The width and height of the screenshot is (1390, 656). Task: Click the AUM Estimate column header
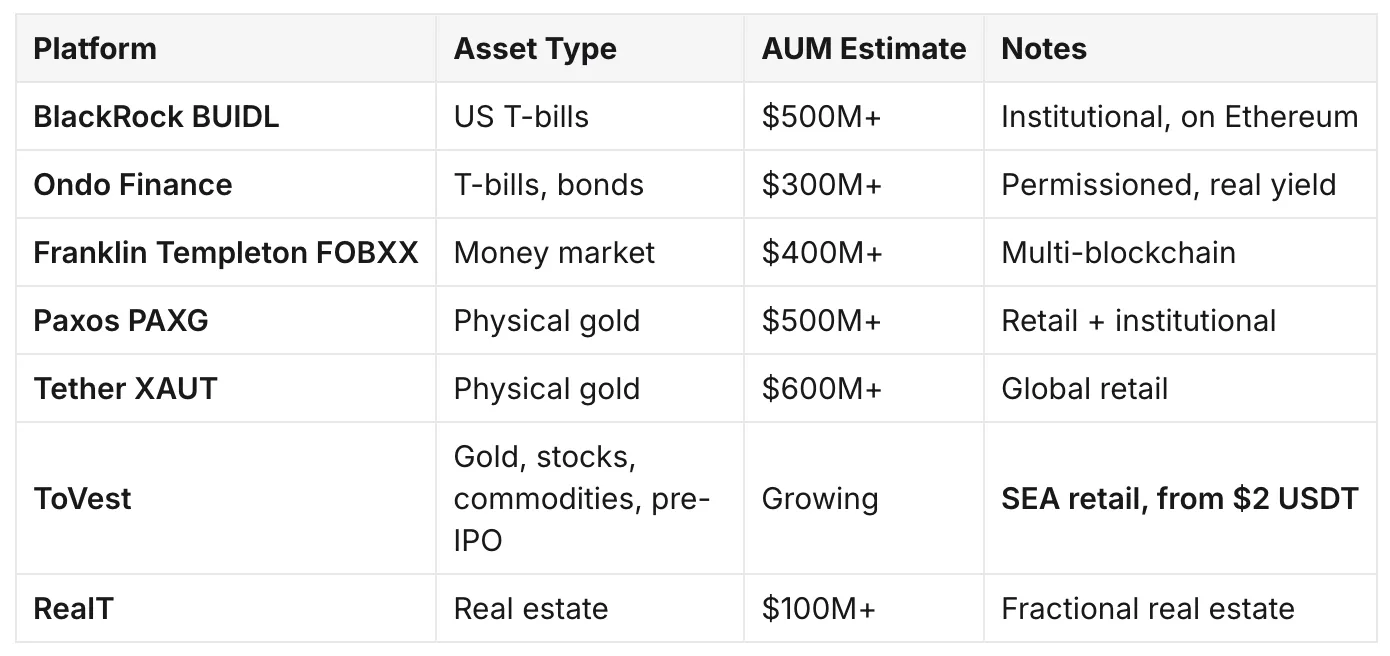pos(864,48)
